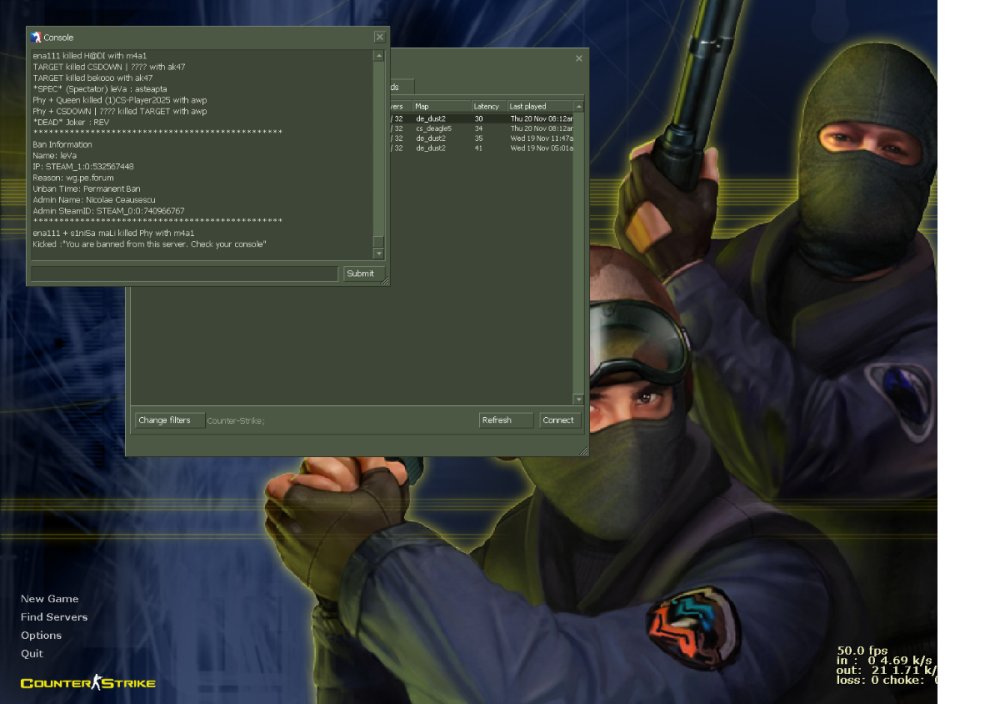Quit the game from main menu
The height and width of the screenshot is (704, 1000).
pos(32,654)
